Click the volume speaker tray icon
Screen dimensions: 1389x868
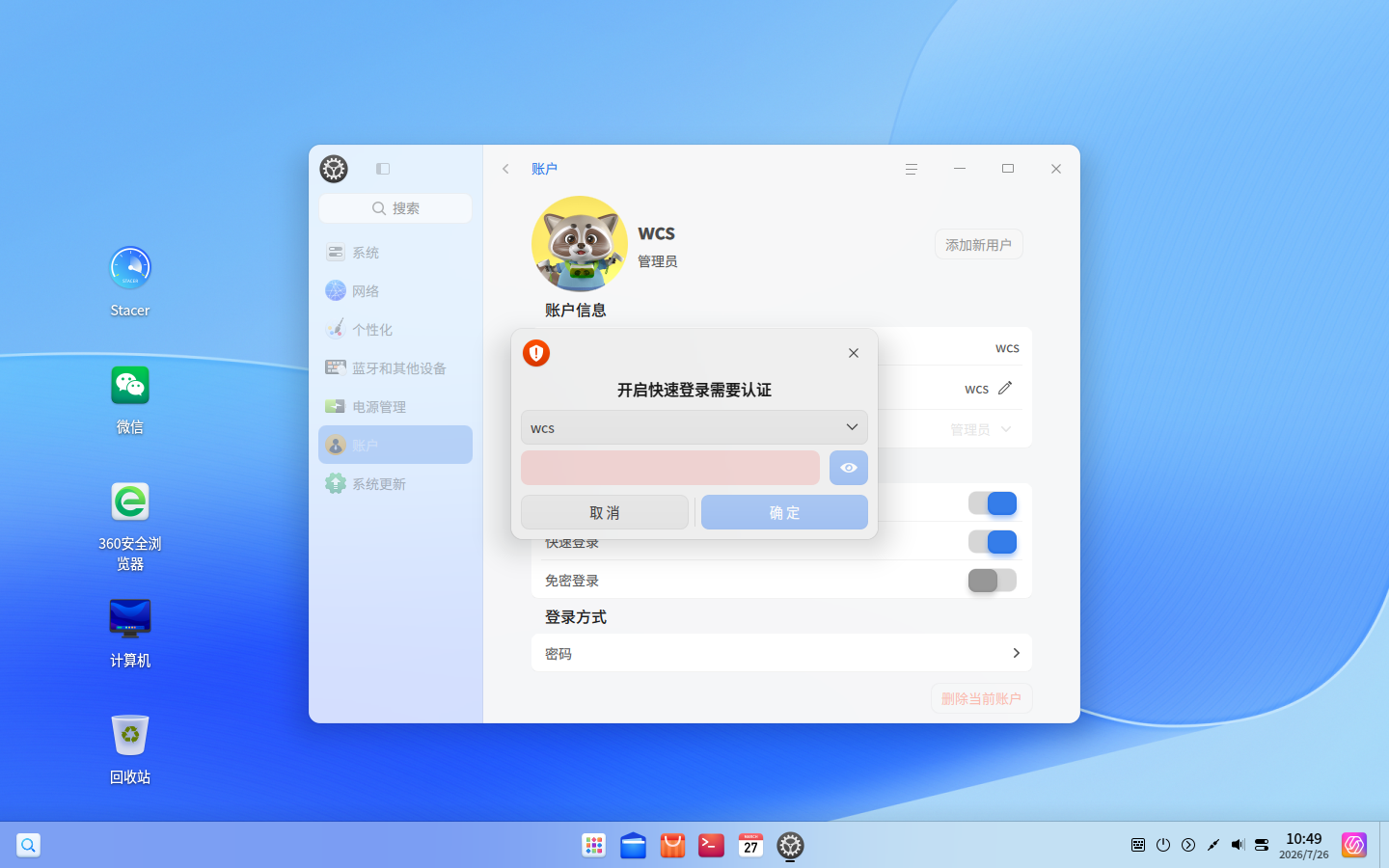click(x=1238, y=845)
